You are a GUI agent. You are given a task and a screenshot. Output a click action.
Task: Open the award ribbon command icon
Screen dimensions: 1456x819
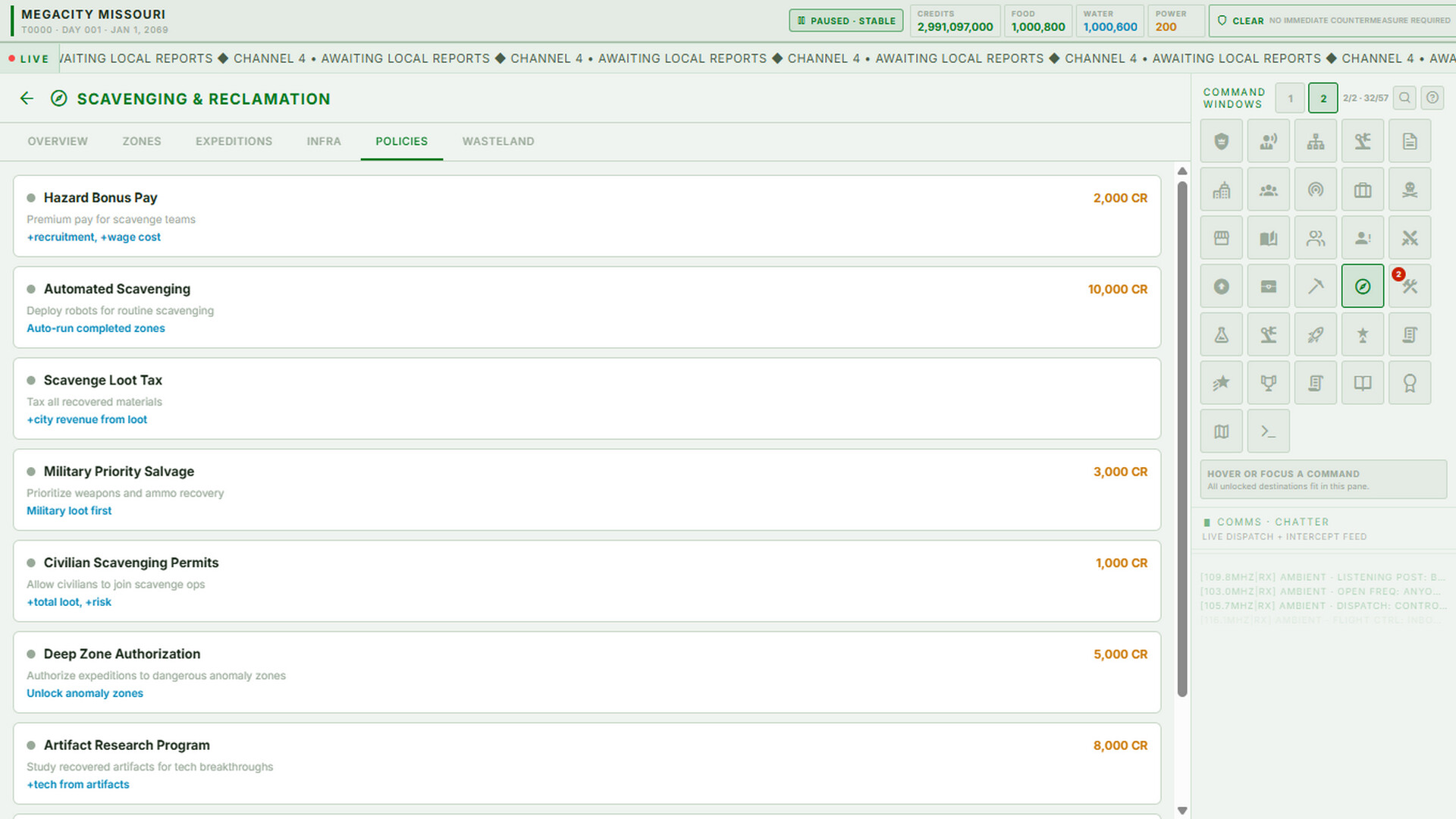coord(1409,384)
